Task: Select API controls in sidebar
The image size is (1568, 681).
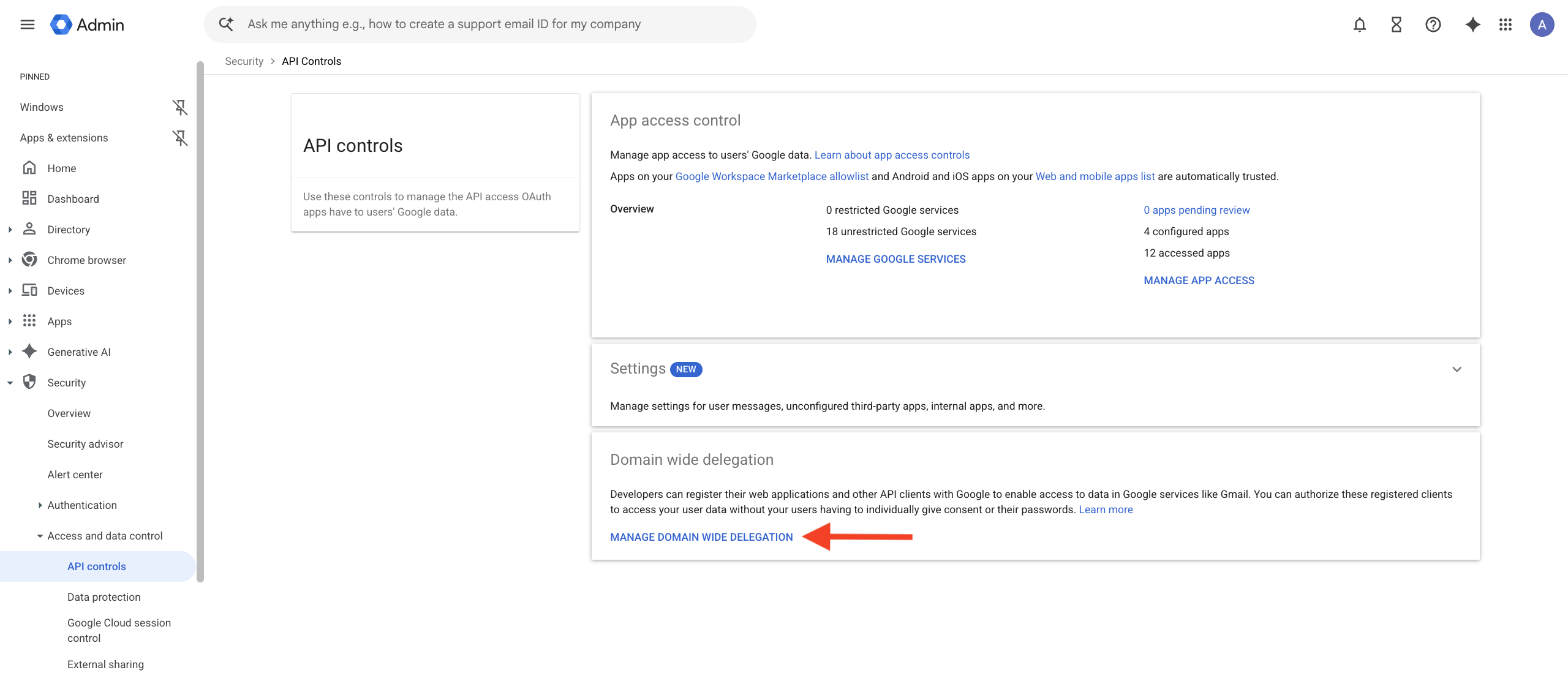Action: click(x=98, y=566)
